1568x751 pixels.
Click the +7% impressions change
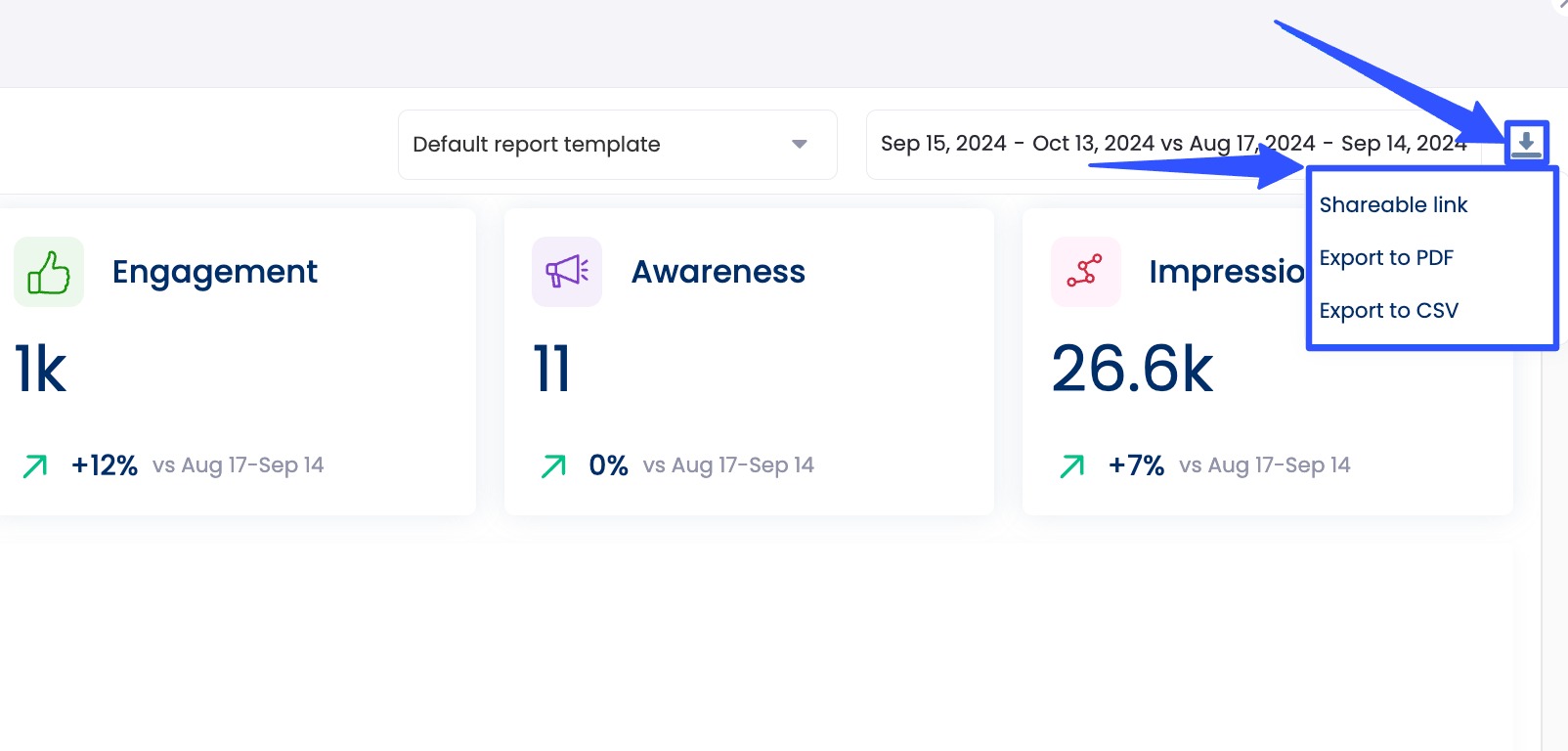point(1136,465)
